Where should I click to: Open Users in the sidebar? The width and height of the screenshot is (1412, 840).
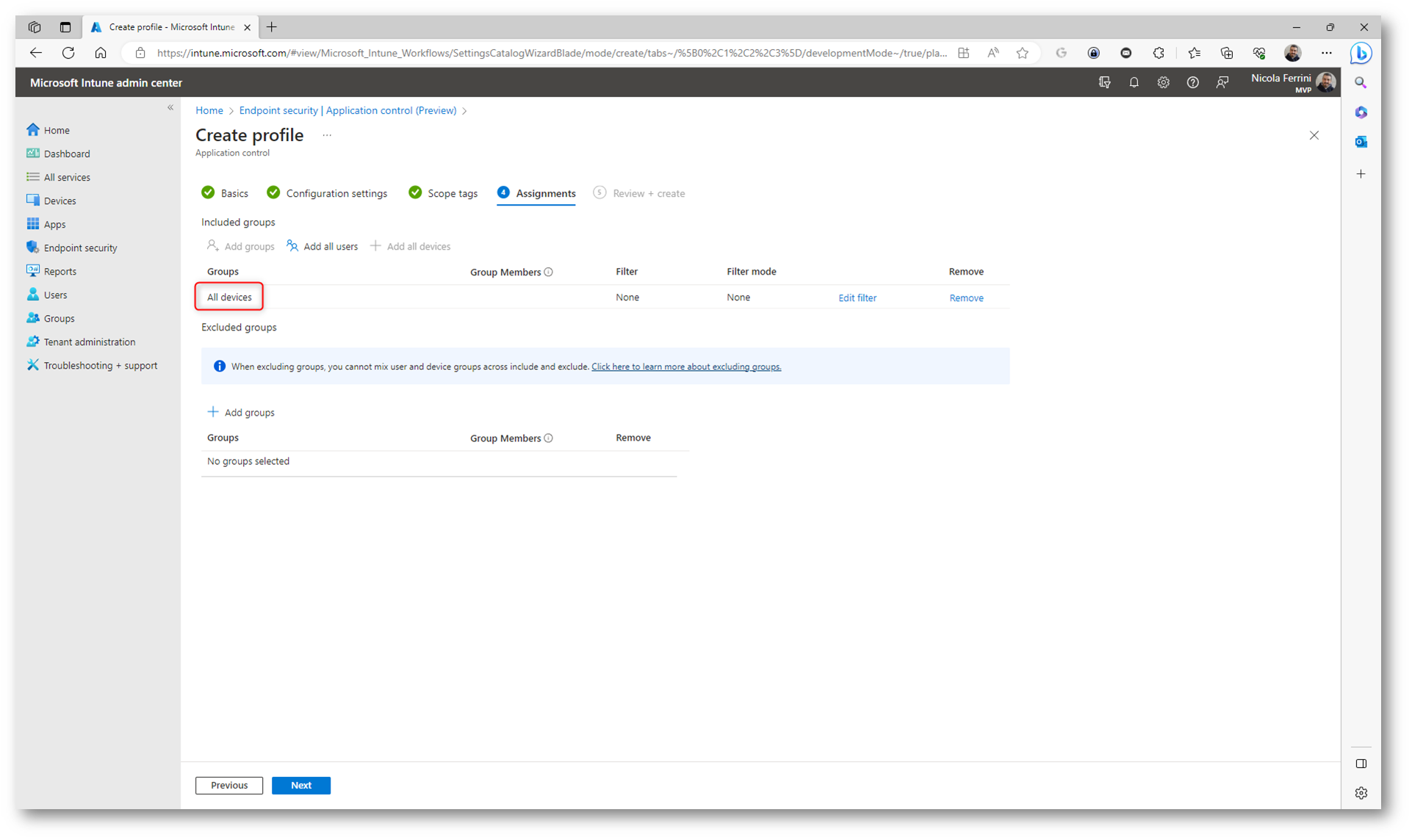coord(47,294)
